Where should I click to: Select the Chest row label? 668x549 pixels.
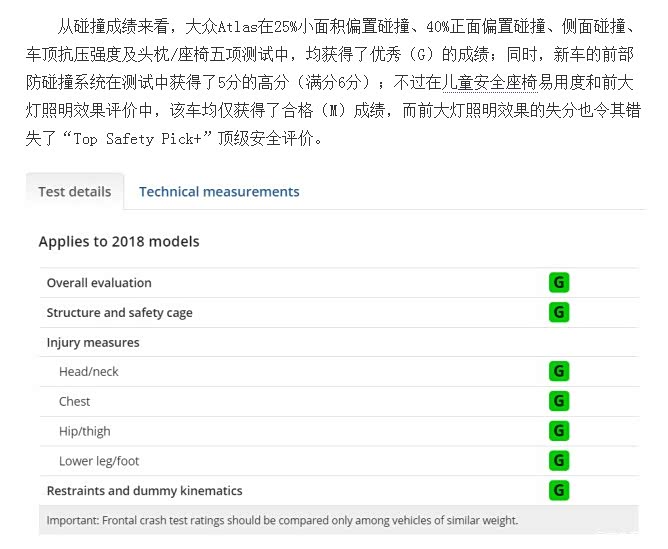click(74, 401)
